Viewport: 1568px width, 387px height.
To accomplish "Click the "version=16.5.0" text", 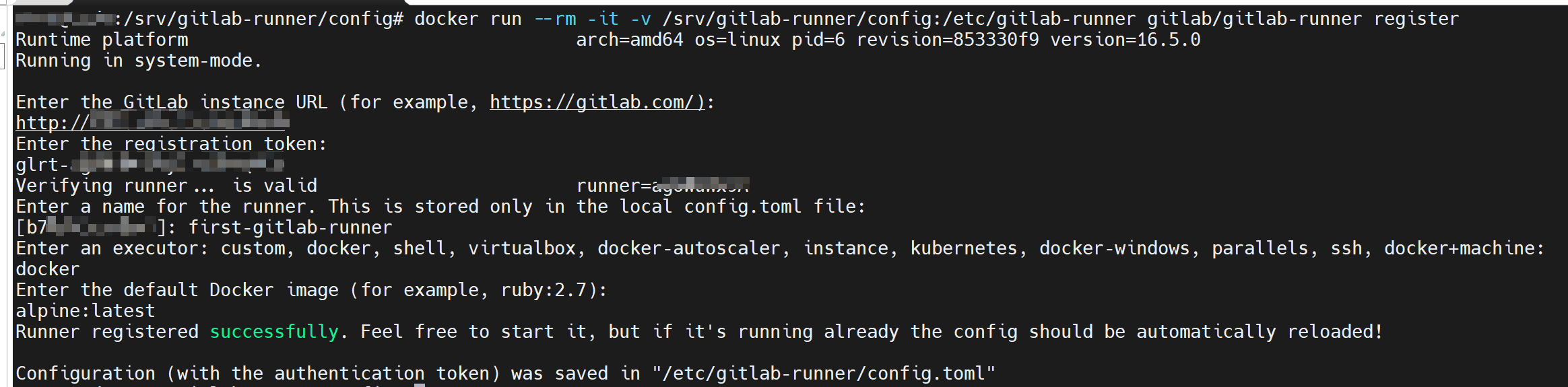I will 1125,40.
